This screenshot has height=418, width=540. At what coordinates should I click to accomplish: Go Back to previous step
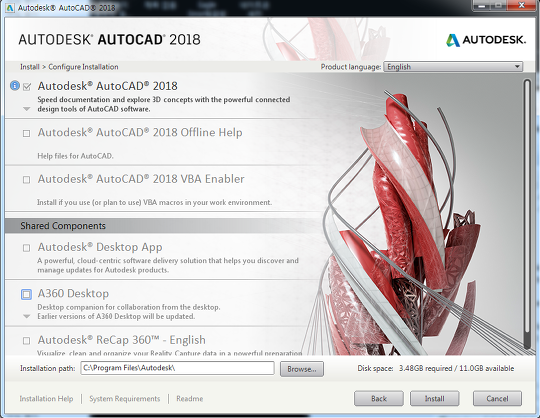(x=379, y=398)
